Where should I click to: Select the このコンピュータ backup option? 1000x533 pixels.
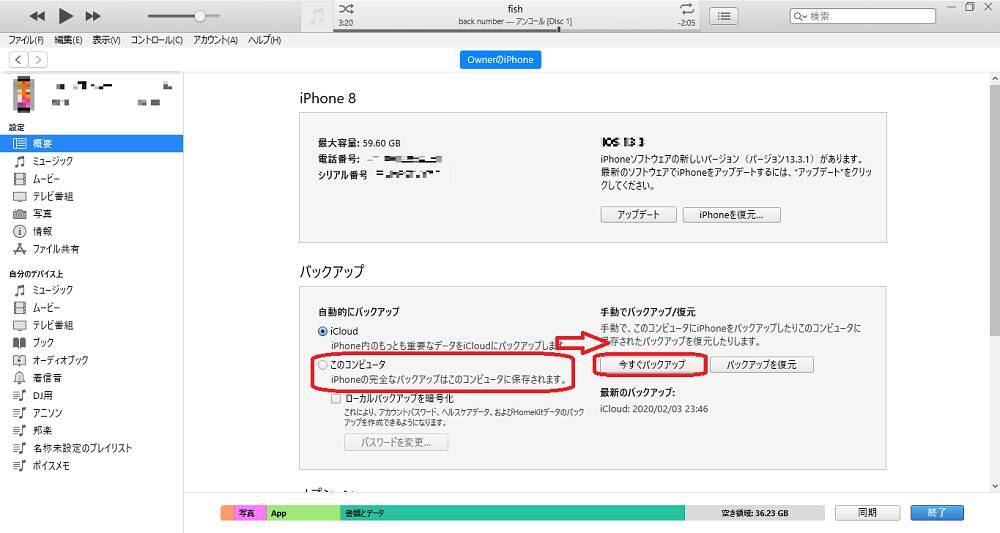click(x=322, y=365)
